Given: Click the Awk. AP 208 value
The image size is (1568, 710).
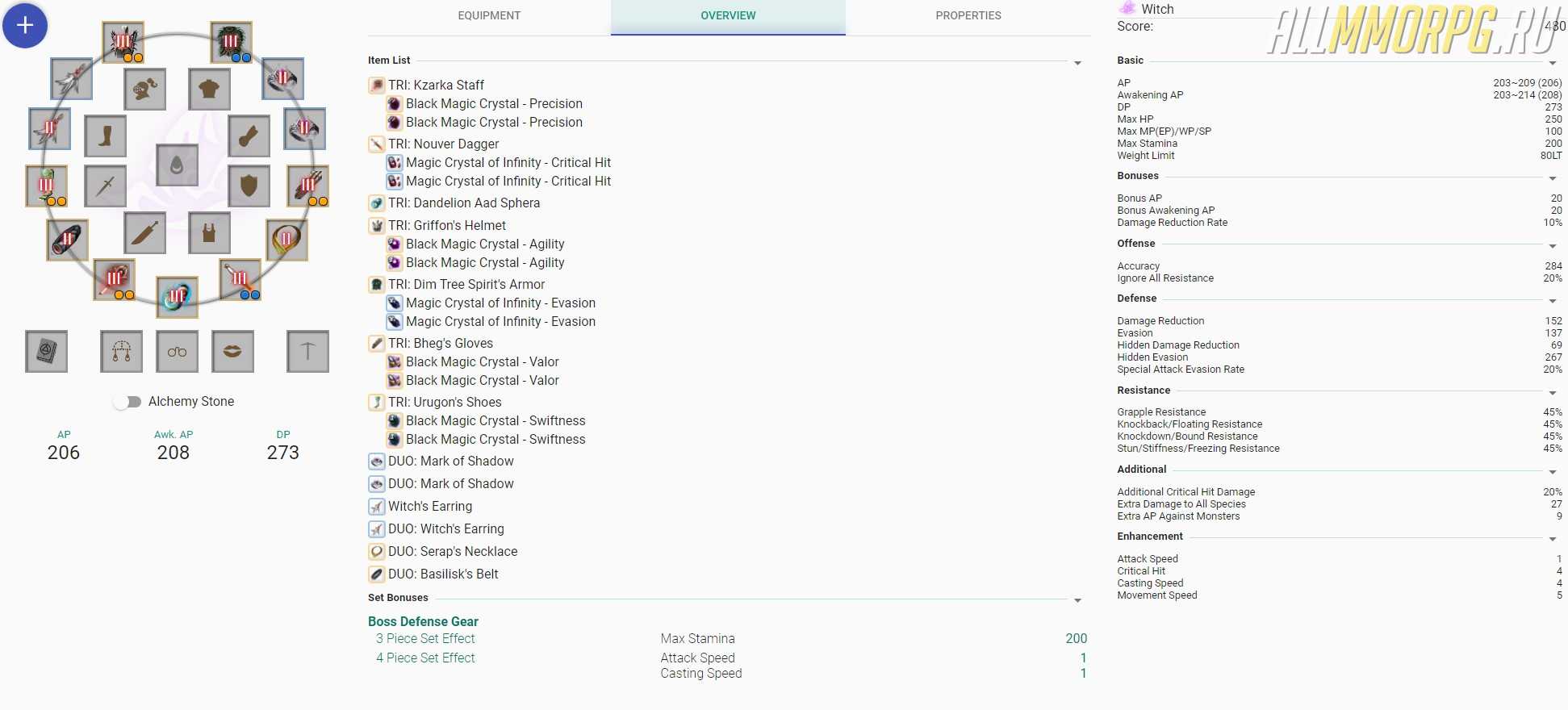Looking at the screenshot, I should point(174,453).
